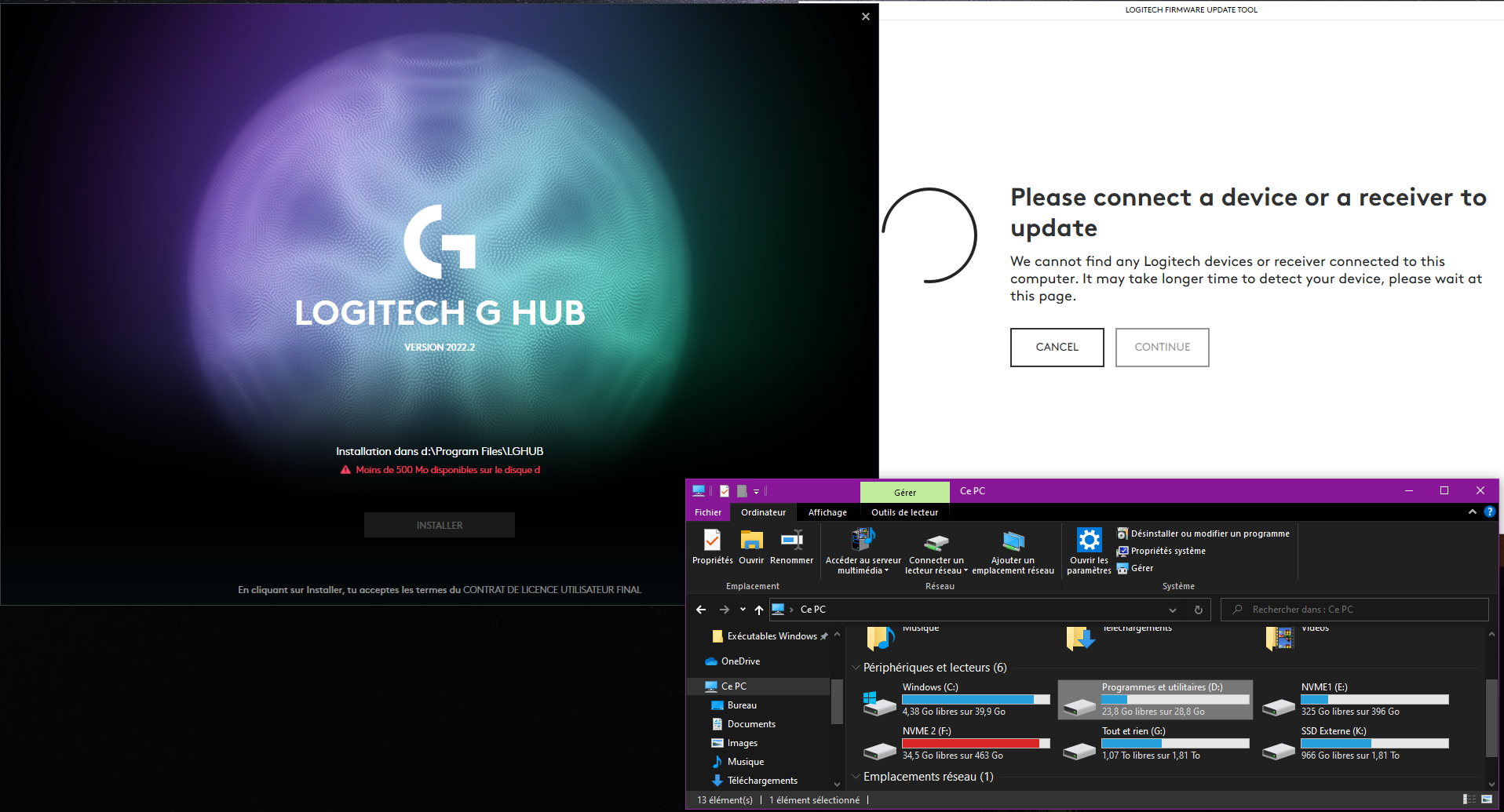The height and width of the screenshot is (812, 1504).
Task: Click the content pane vertical scrollbar
Action: [1491, 718]
